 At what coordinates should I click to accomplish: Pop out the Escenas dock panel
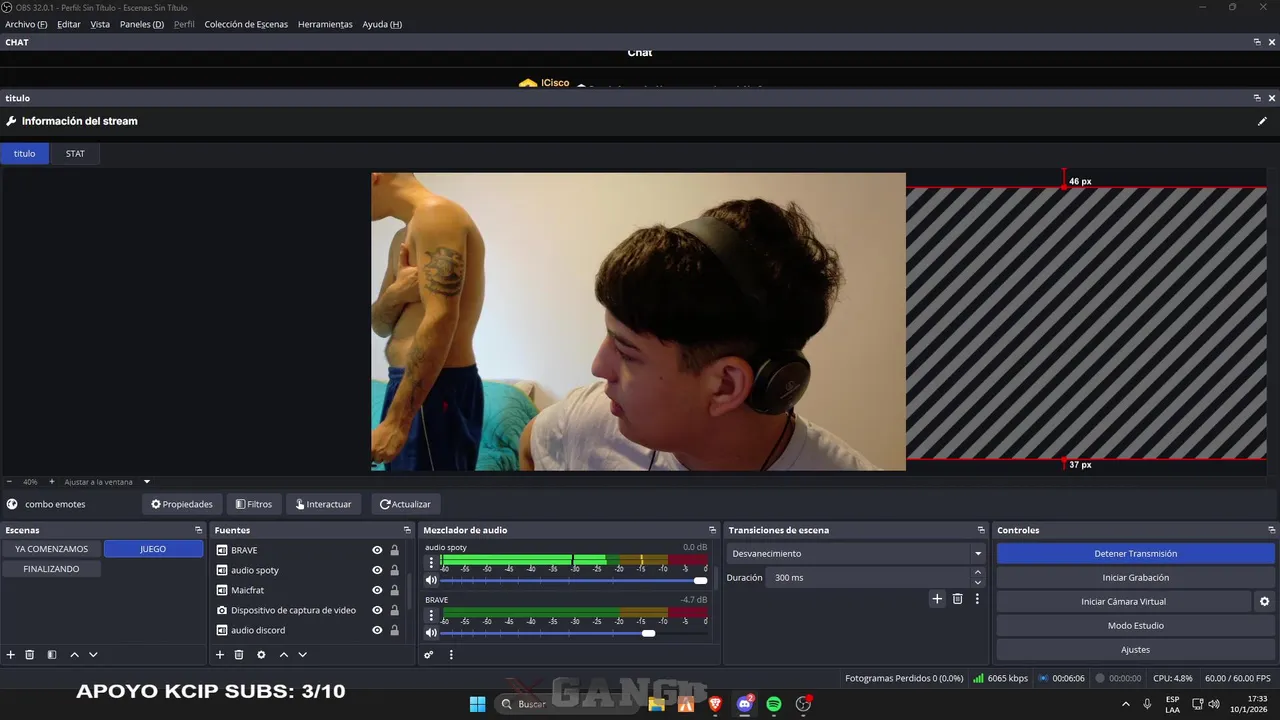198,530
